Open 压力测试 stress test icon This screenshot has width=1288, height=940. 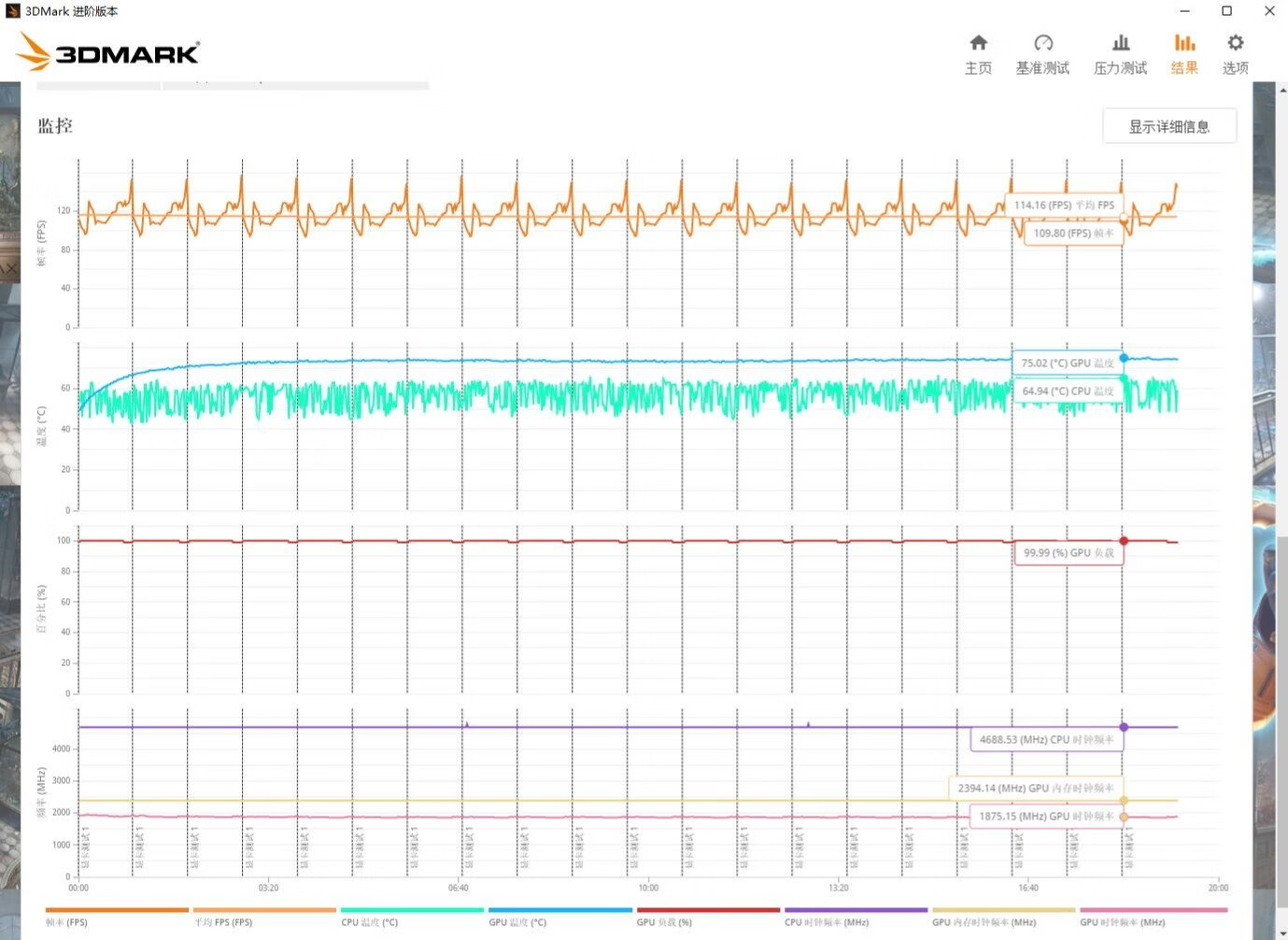point(1120,53)
